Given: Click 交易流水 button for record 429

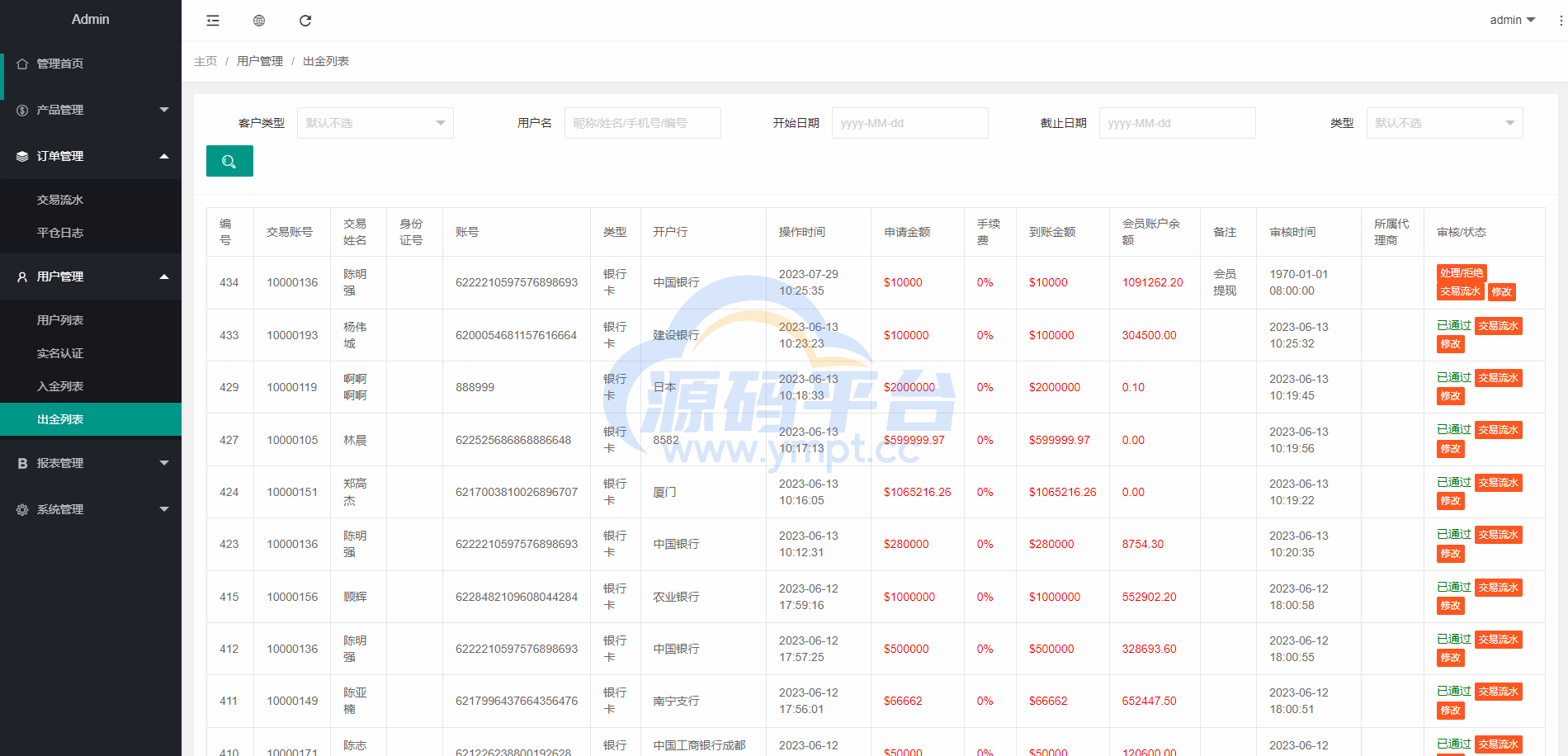Looking at the screenshot, I should pyautogui.click(x=1499, y=378).
